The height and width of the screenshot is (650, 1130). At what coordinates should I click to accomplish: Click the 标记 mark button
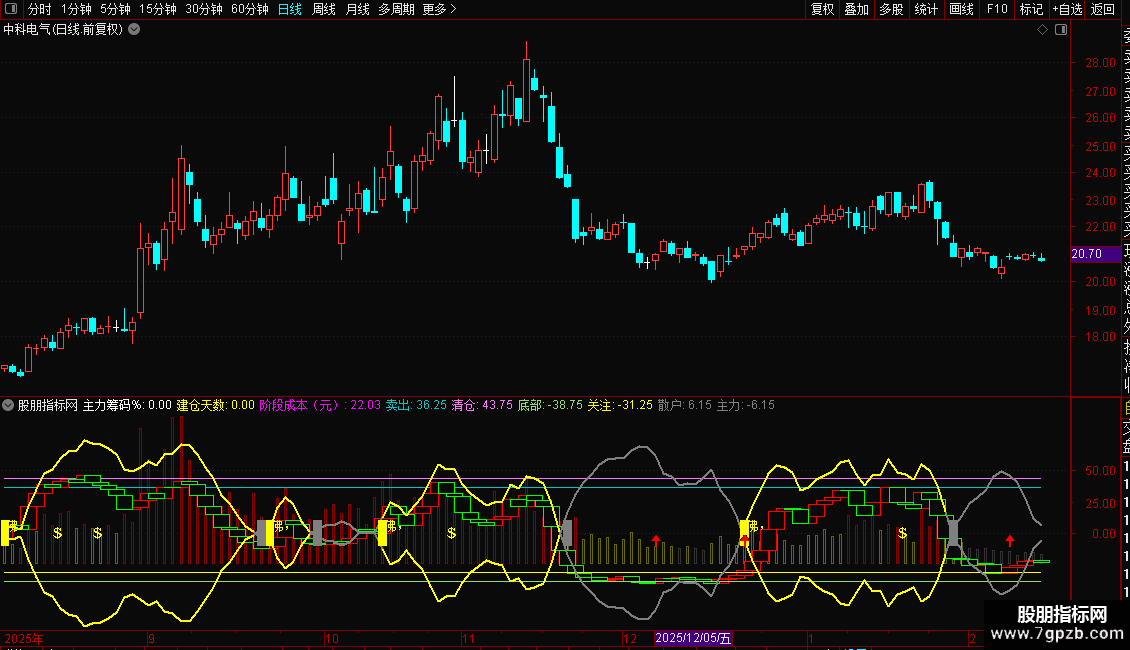coord(1031,9)
